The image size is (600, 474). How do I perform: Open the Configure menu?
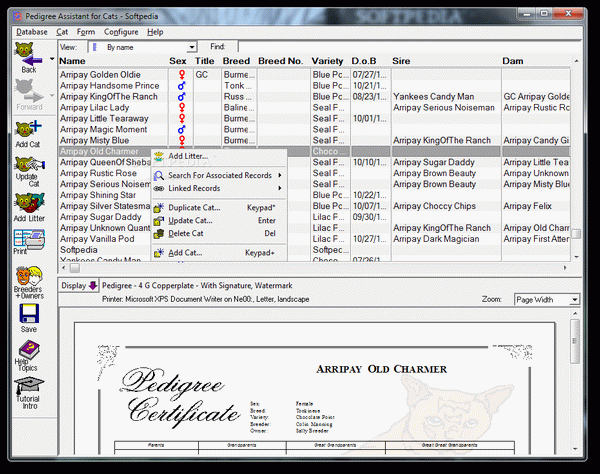pyautogui.click(x=121, y=32)
